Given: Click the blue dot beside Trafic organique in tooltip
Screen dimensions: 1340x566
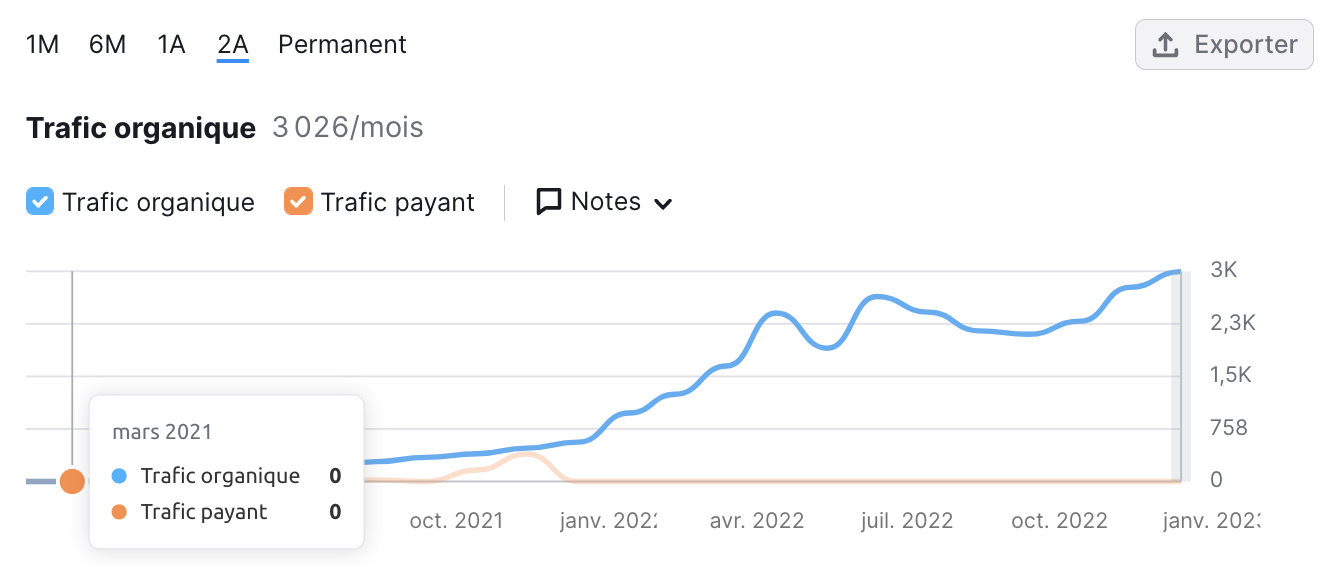Looking at the screenshot, I should (119, 476).
